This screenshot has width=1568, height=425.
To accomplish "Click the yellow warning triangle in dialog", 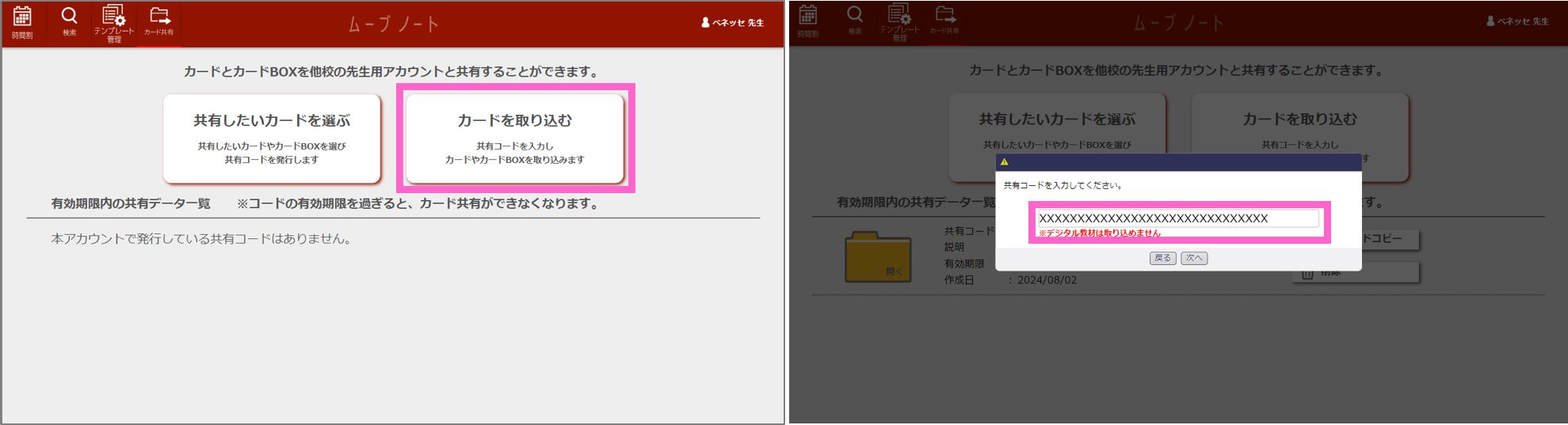I will point(1005,162).
